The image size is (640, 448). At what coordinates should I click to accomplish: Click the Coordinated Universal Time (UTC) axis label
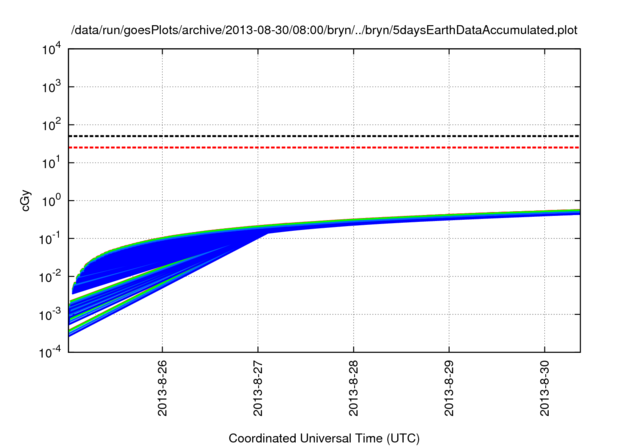coord(324,438)
